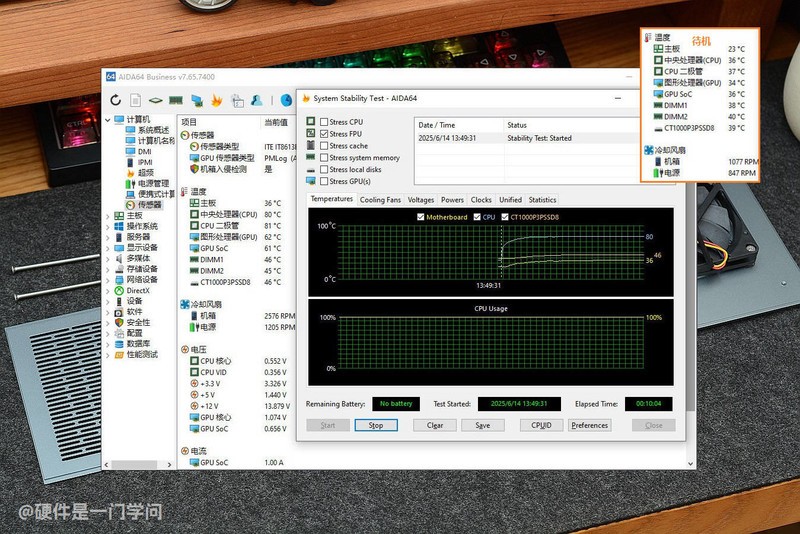Open the Unified tab

click(511, 200)
